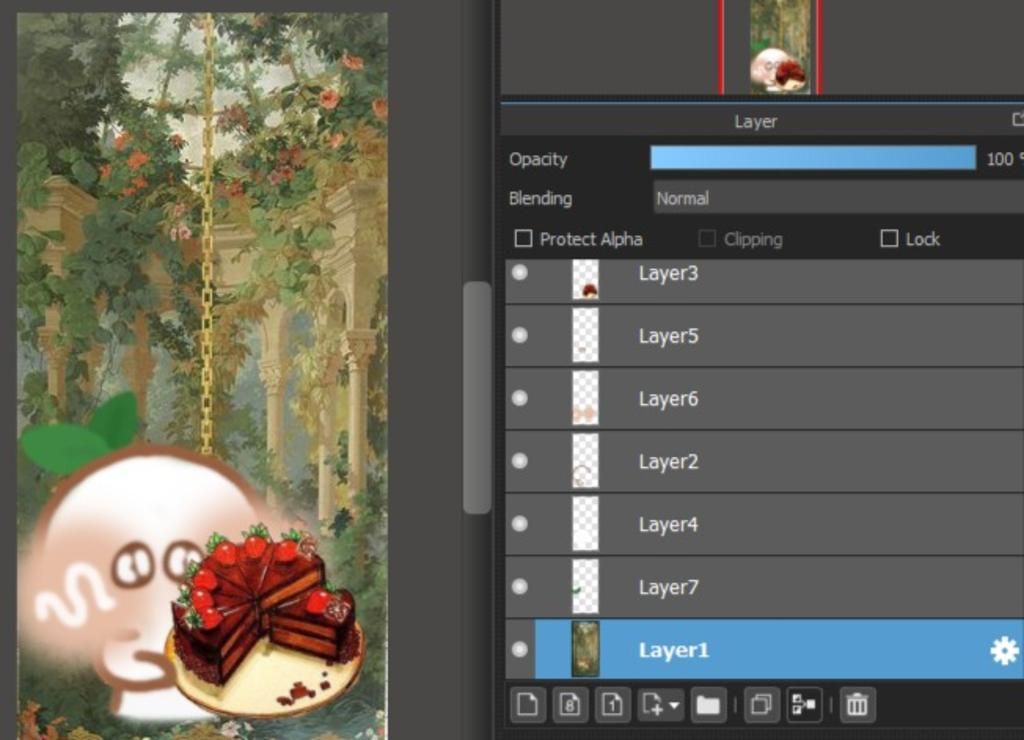
Task: Hide Layer3 with its visibility dot
Action: pyautogui.click(x=520, y=272)
